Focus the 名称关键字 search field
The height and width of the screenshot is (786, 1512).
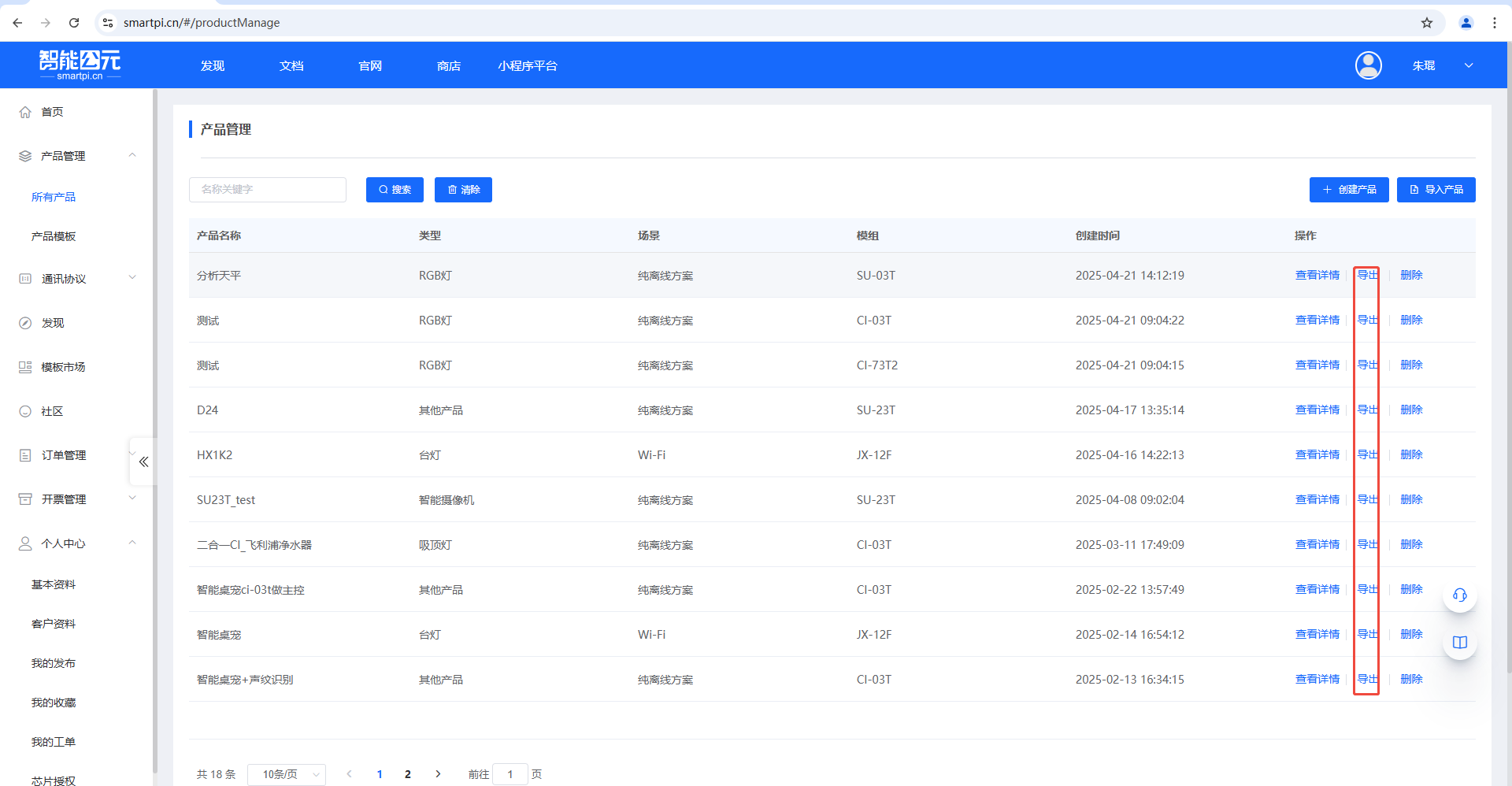[268, 190]
